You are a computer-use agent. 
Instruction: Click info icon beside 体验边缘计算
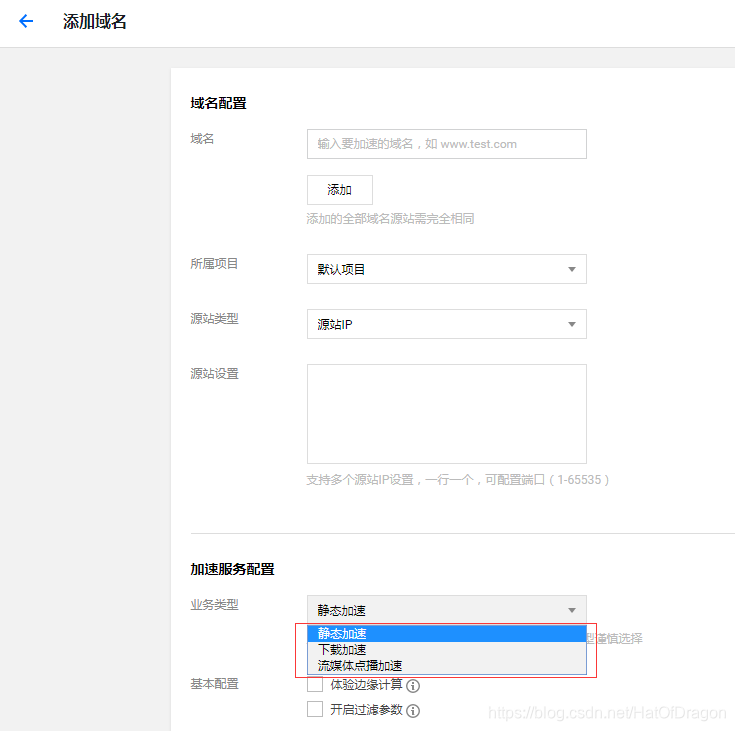[412, 686]
